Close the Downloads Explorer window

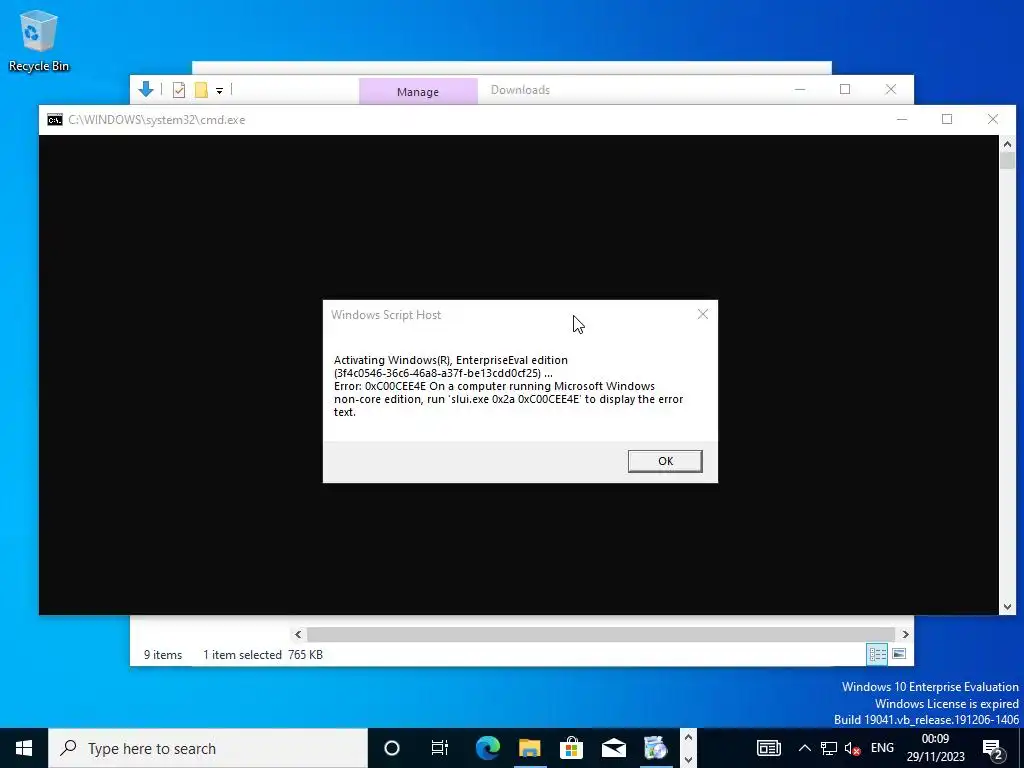891,89
